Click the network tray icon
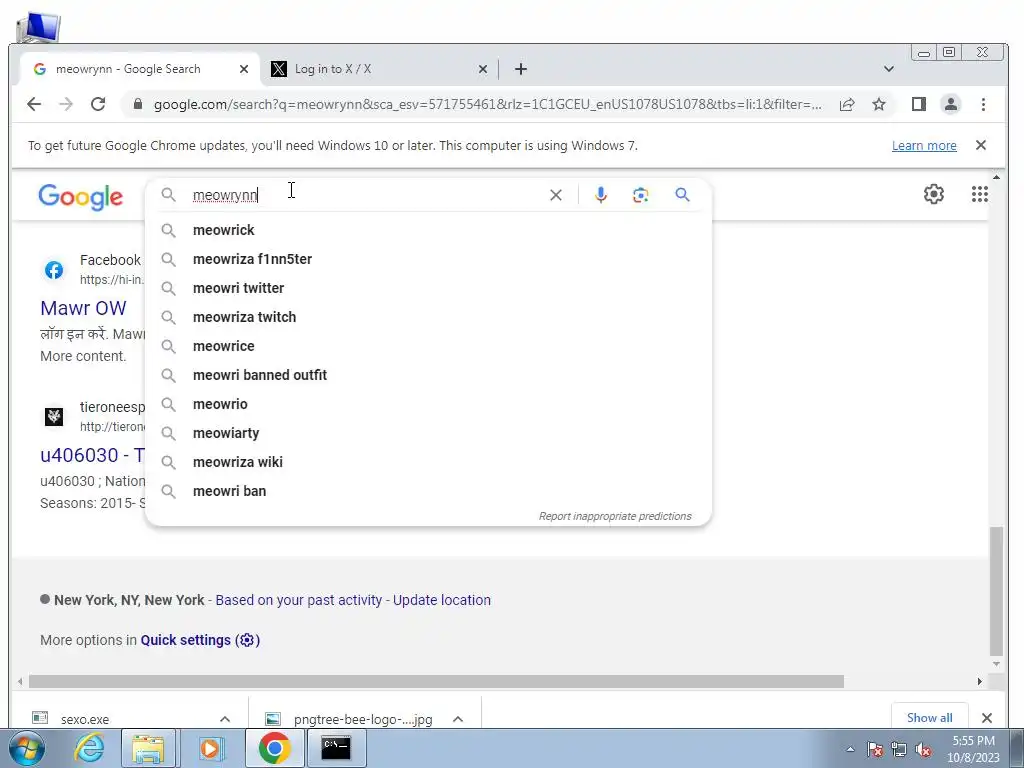 point(899,750)
